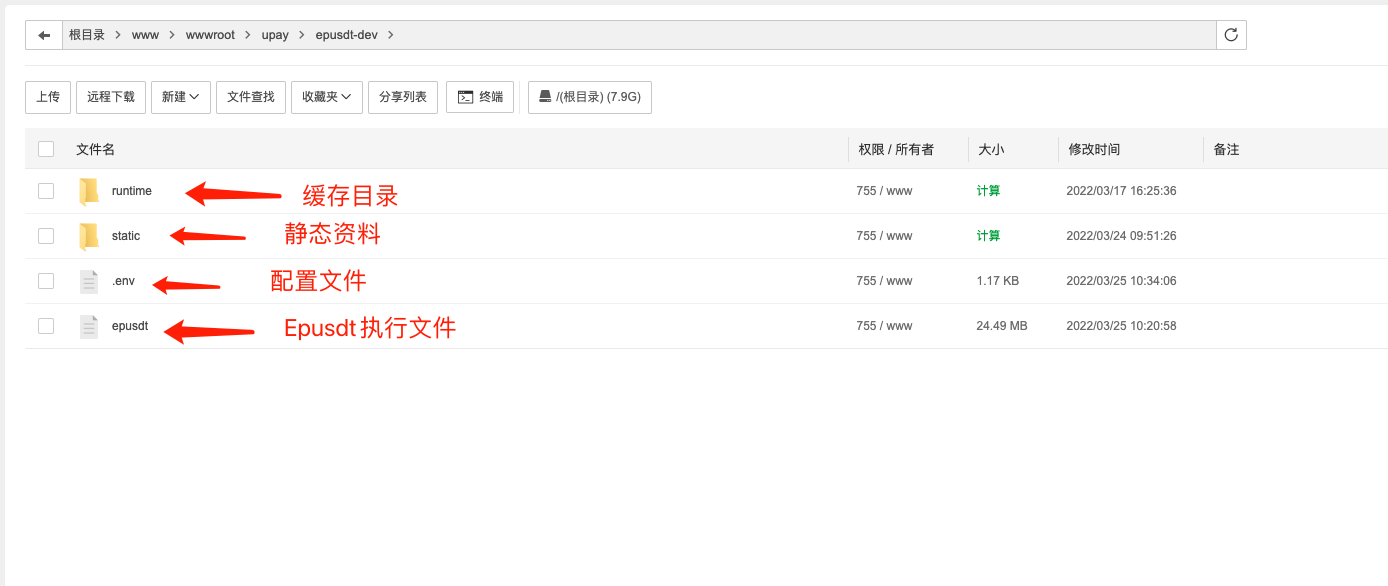Tick the checkbox for epusdt file

(x=46, y=326)
